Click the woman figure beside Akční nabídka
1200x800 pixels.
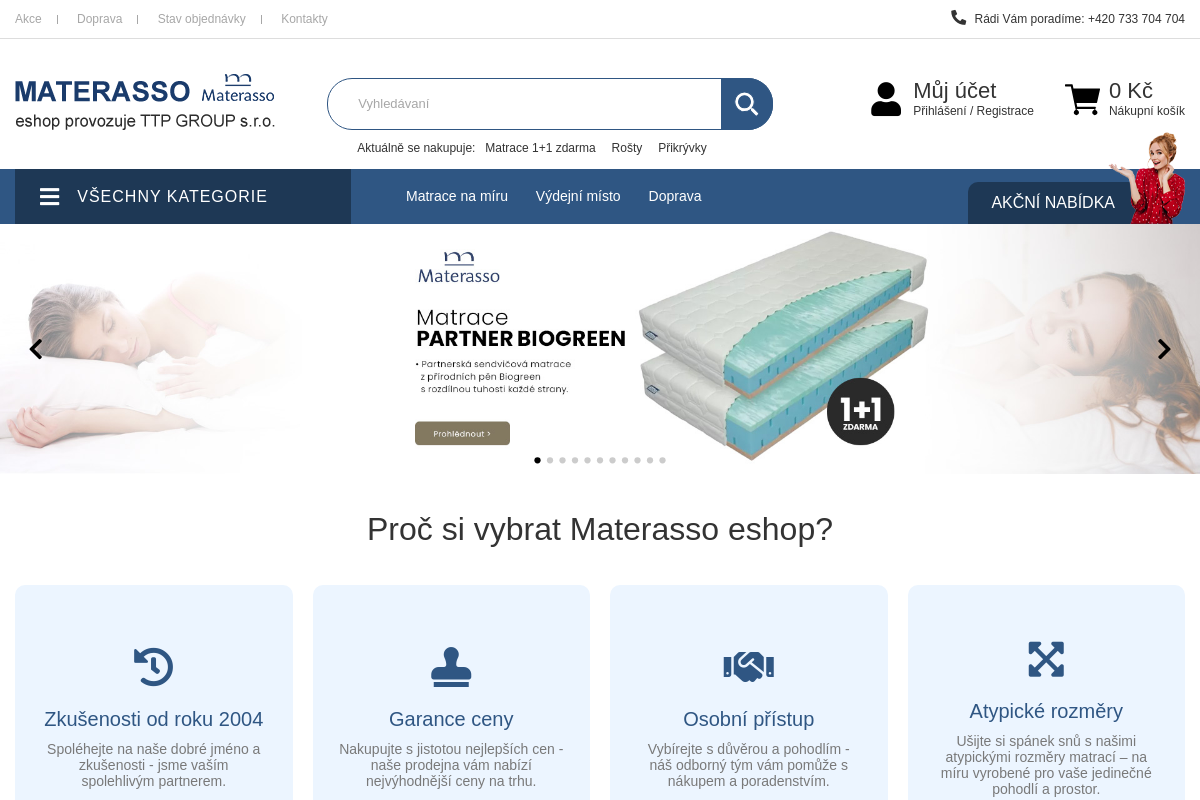pyautogui.click(x=1152, y=178)
